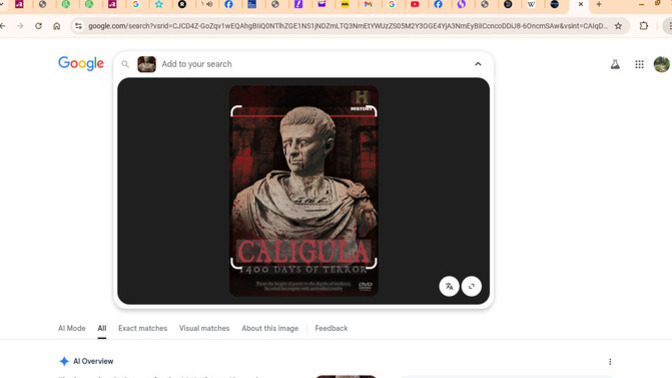Switch to the teal star icon tab

click(x=159, y=4)
